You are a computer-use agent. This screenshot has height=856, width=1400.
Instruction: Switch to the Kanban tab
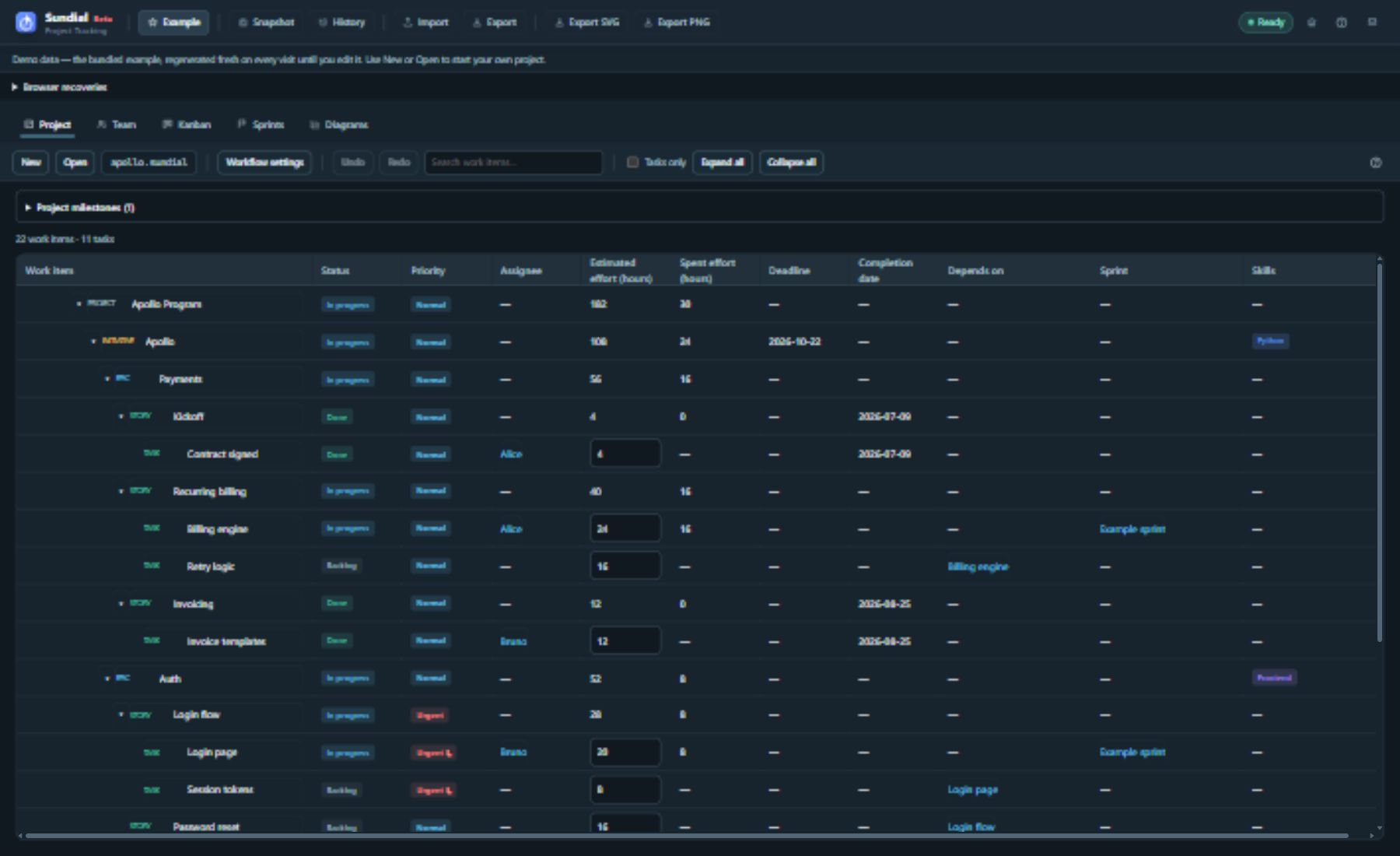(187, 125)
